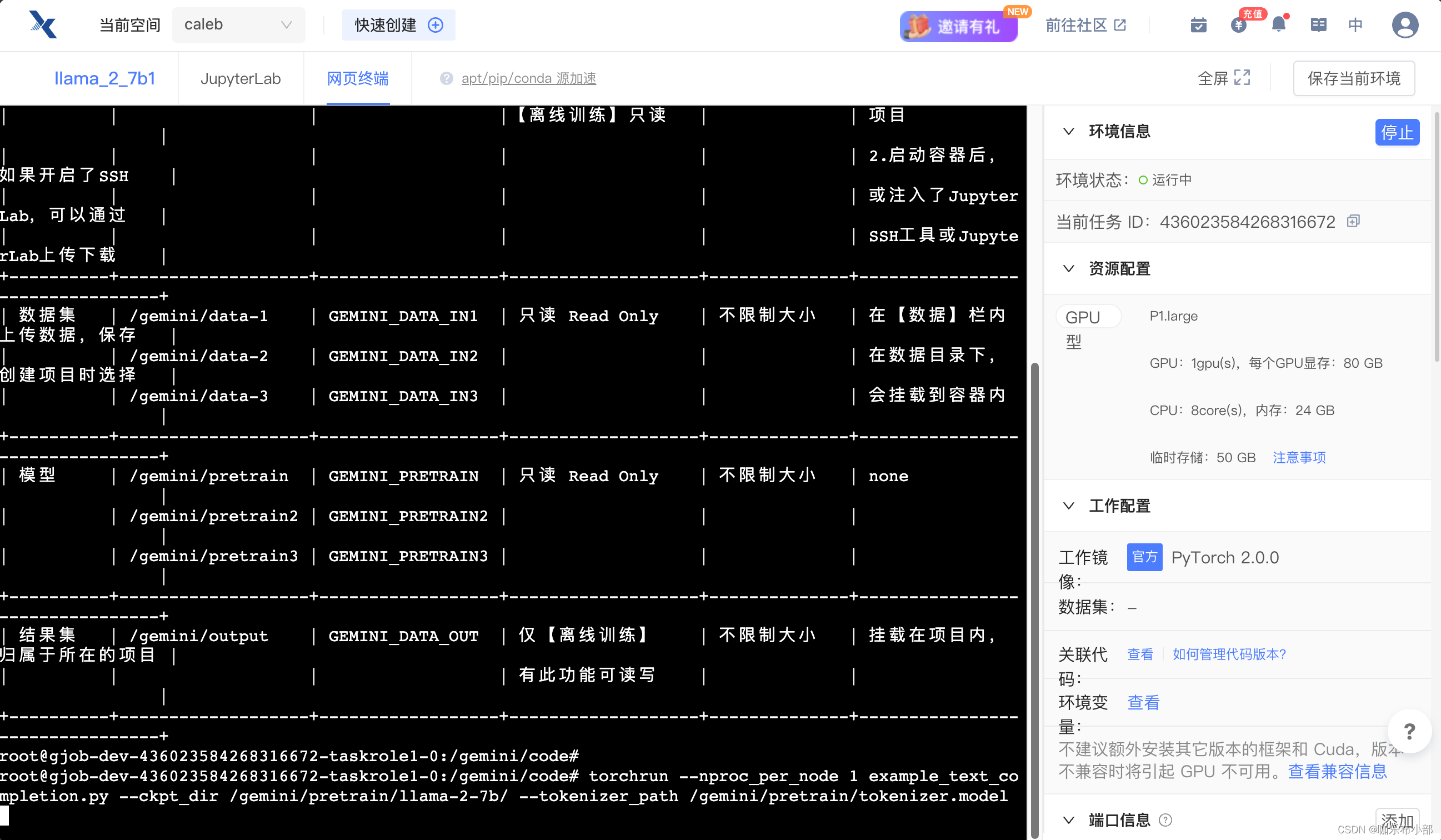Collapse the 资源配置 section
The image size is (1441, 840).
pyautogui.click(x=1068, y=269)
